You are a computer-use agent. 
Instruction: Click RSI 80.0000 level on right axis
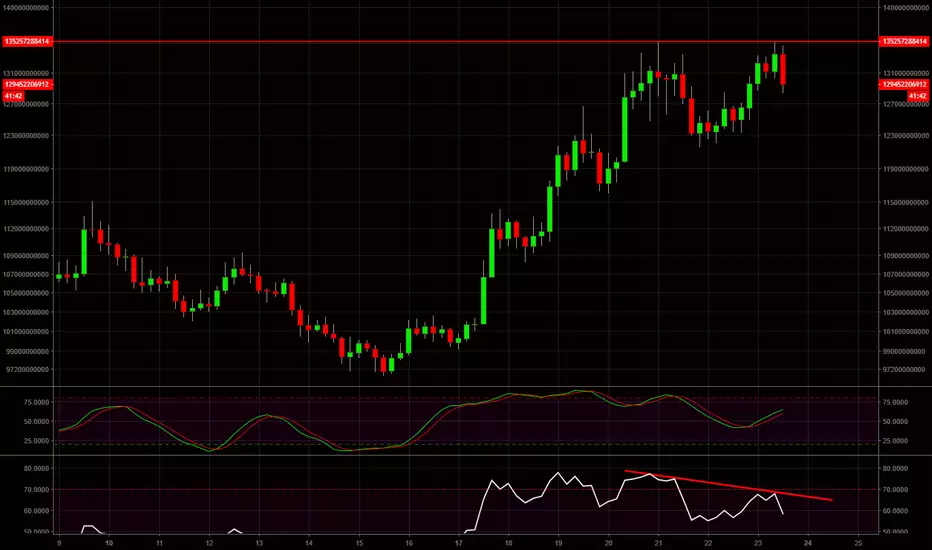(x=895, y=469)
